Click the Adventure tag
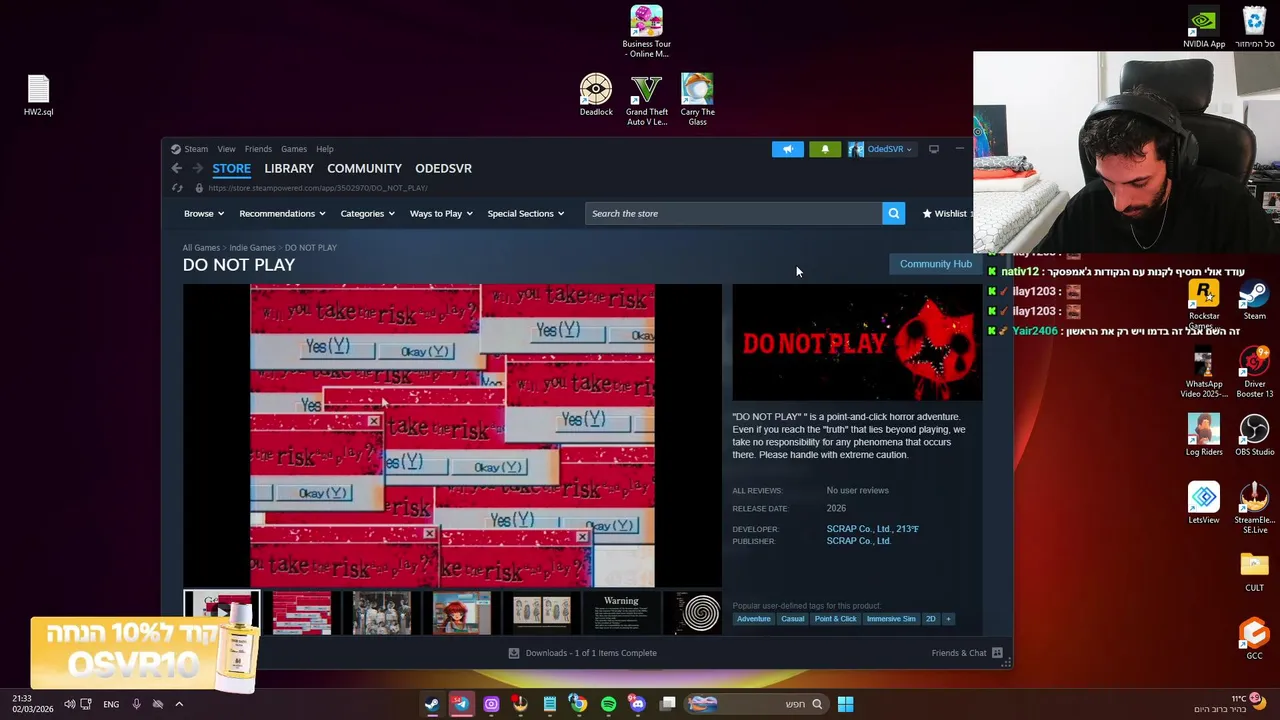Screen dimensions: 1280x720 754,619
